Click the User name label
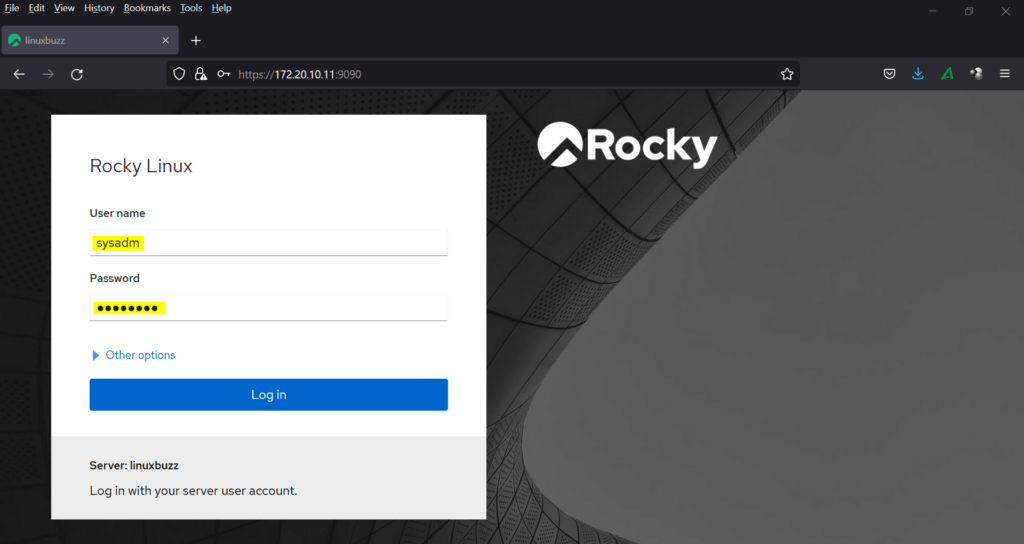The image size is (1024, 544). pyautogui.click(x=118, y=213)
